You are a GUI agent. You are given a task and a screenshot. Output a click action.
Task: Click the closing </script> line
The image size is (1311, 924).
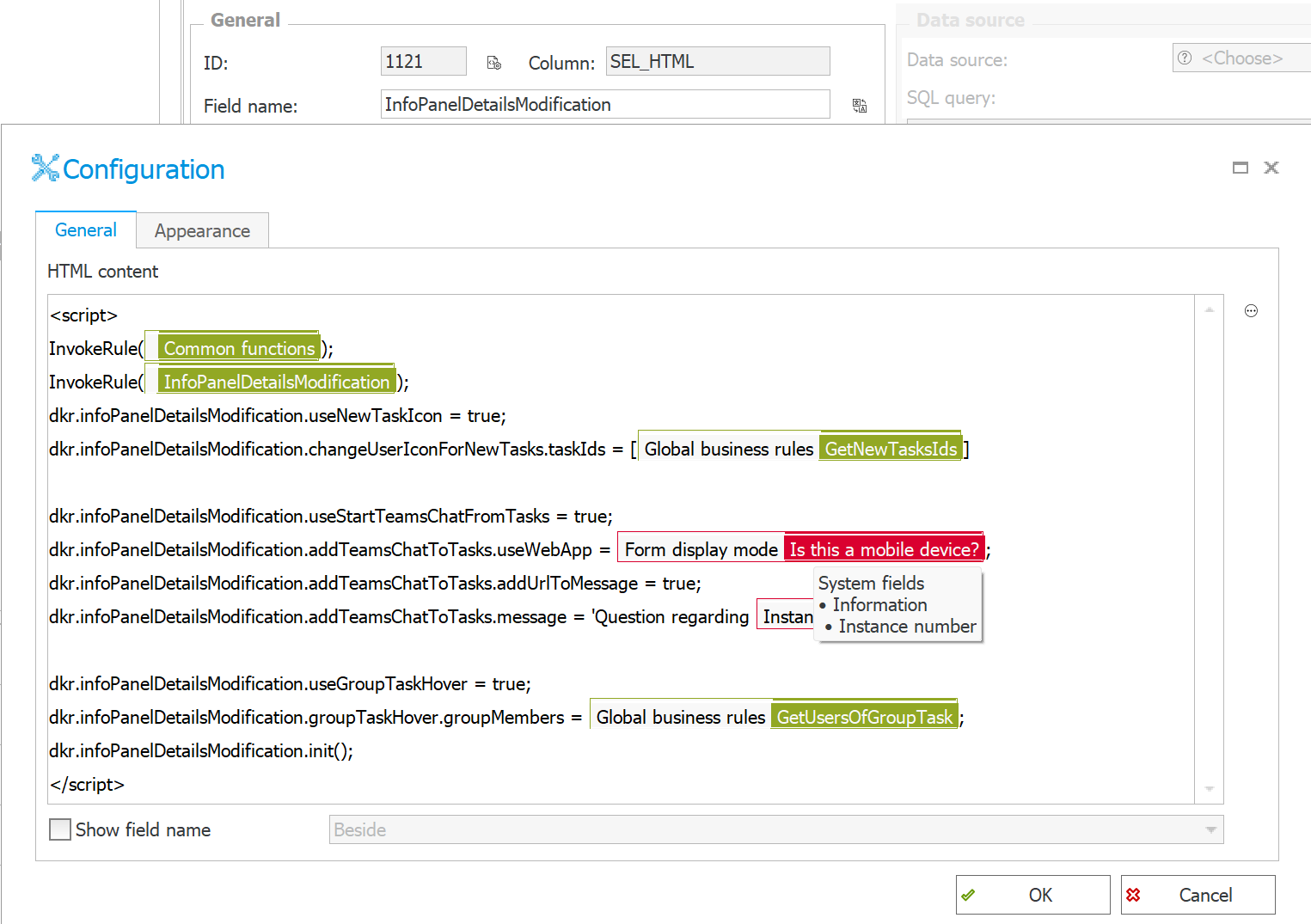pyautogui.click(x=87, y=784)
